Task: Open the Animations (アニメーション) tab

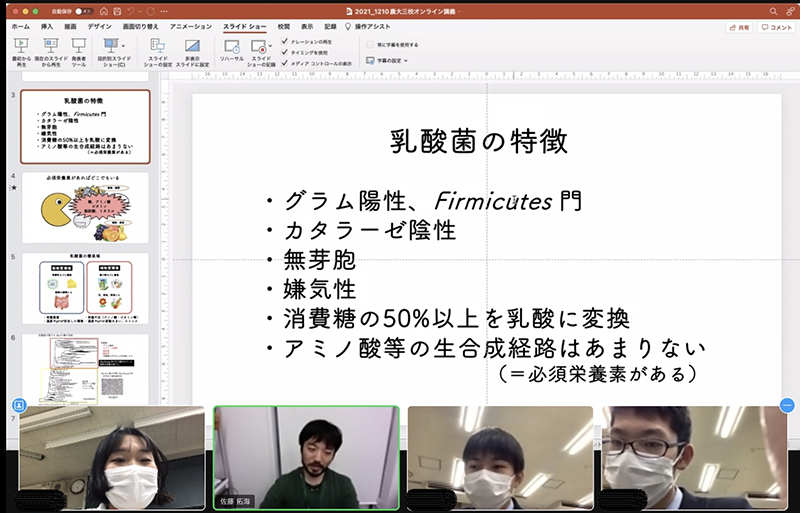Action: (x=191, y=26)
